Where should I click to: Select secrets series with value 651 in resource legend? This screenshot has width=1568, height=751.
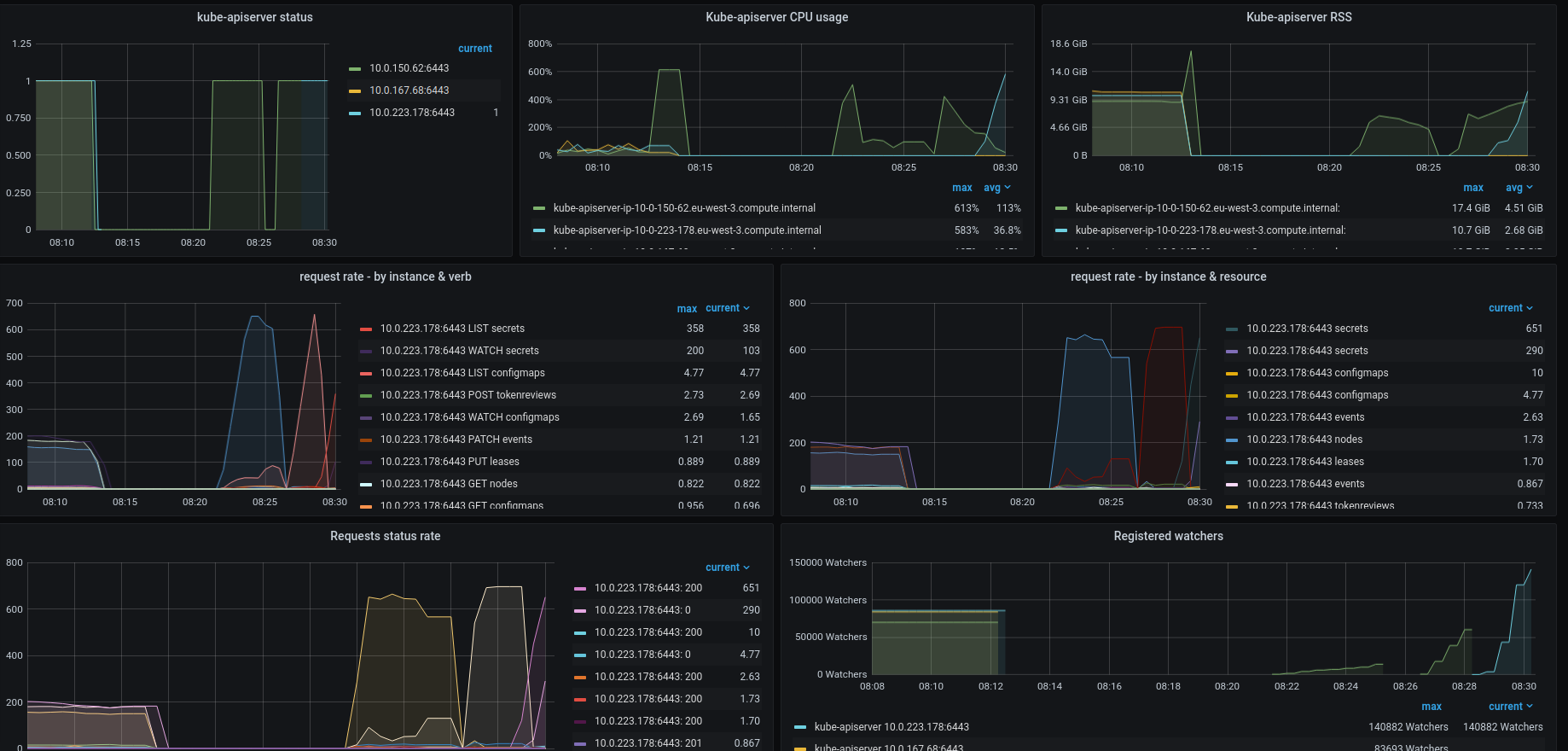(1307, 329)
